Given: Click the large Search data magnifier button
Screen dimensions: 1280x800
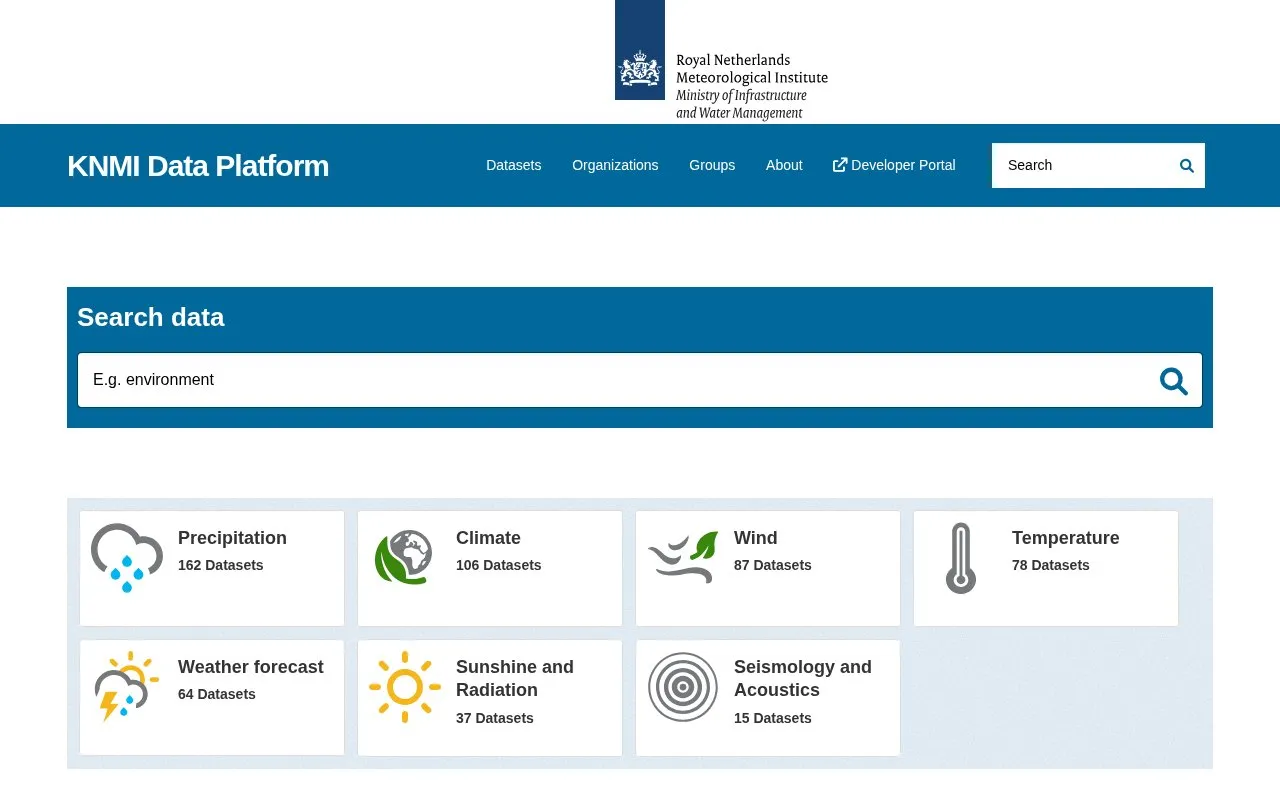Looking at the screenshot, I should click(x=1174, y=381).
